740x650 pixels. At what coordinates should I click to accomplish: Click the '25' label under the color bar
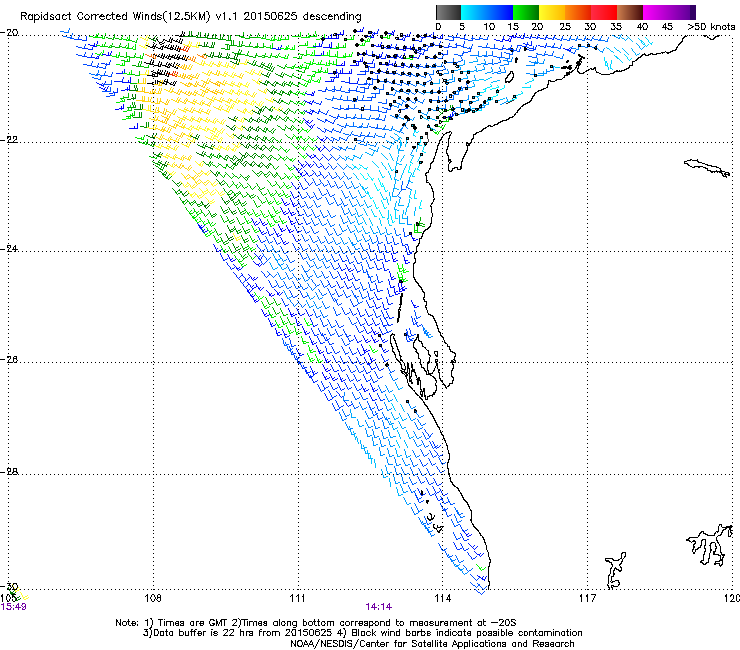[565, 26]
